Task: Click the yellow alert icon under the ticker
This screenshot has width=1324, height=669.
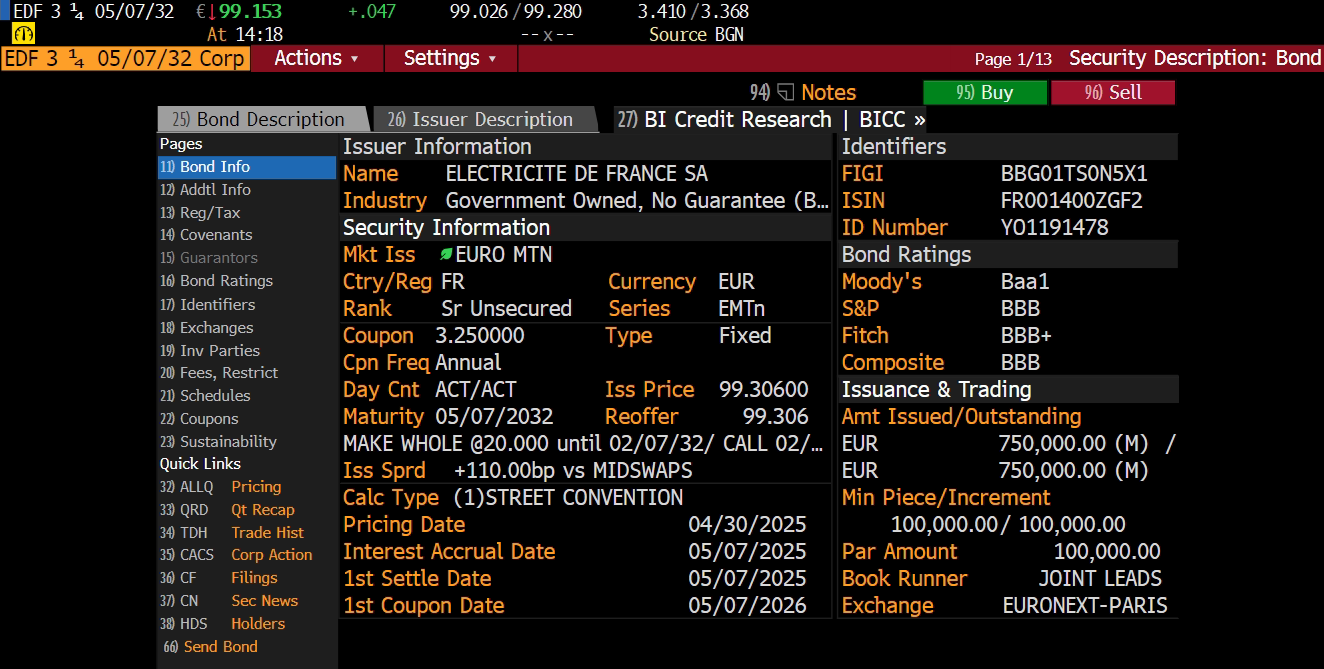Action: [x=24, y=34]
